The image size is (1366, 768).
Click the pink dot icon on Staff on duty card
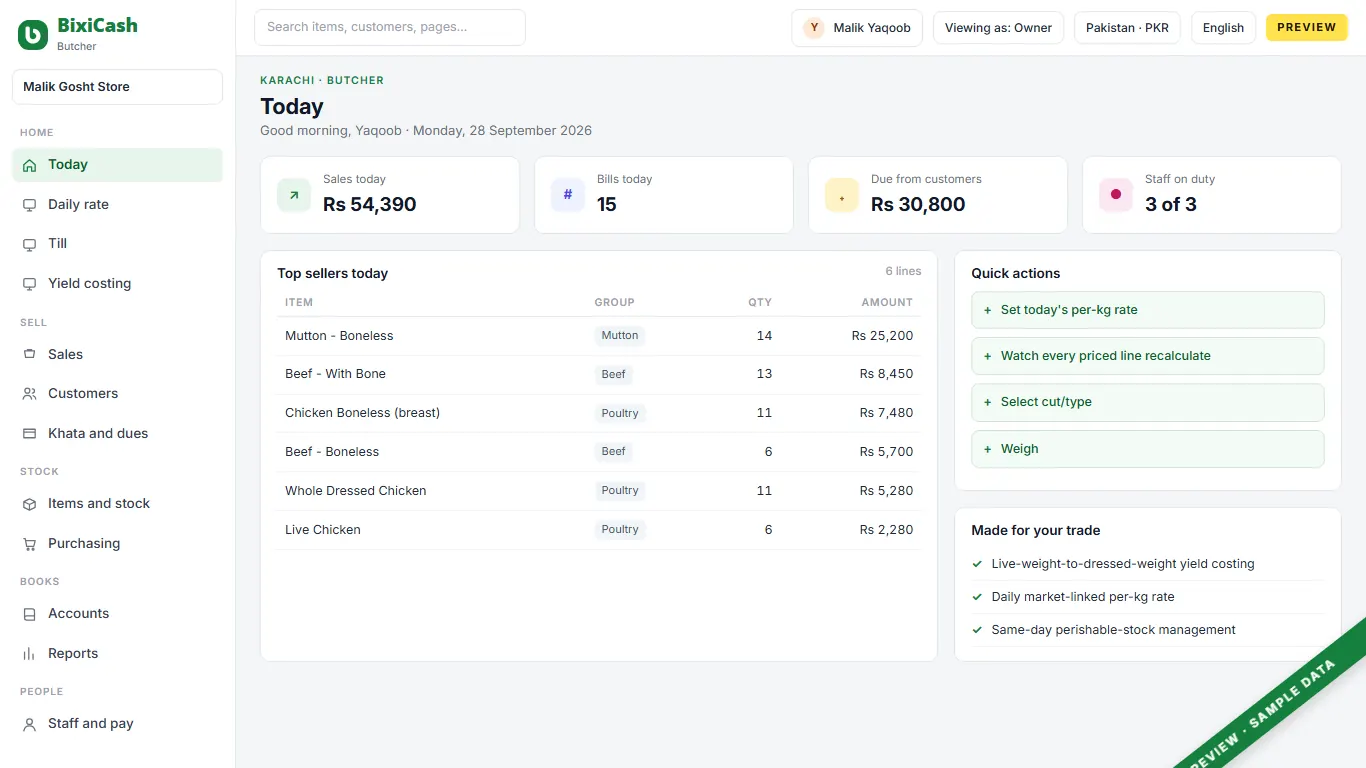(1116, 195)
